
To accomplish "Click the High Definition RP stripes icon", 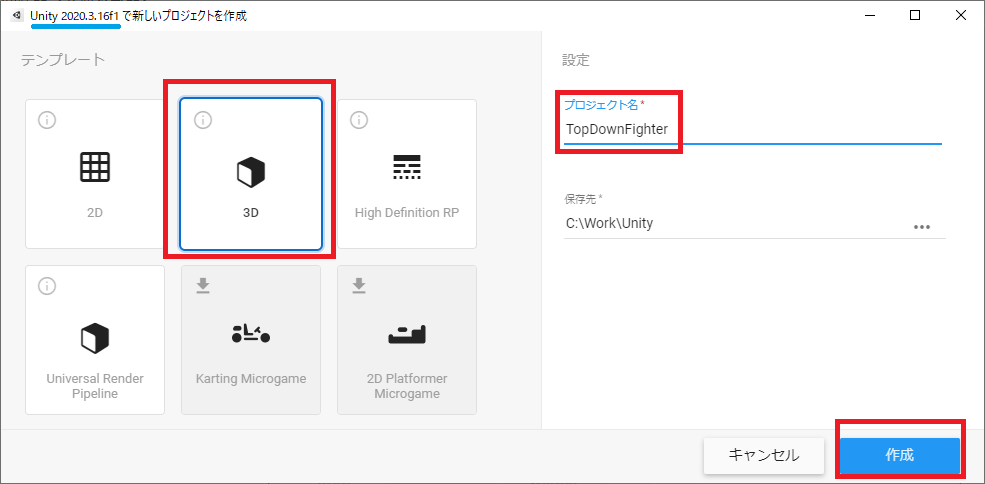I will pyautogui.click(x=406, y=167).
